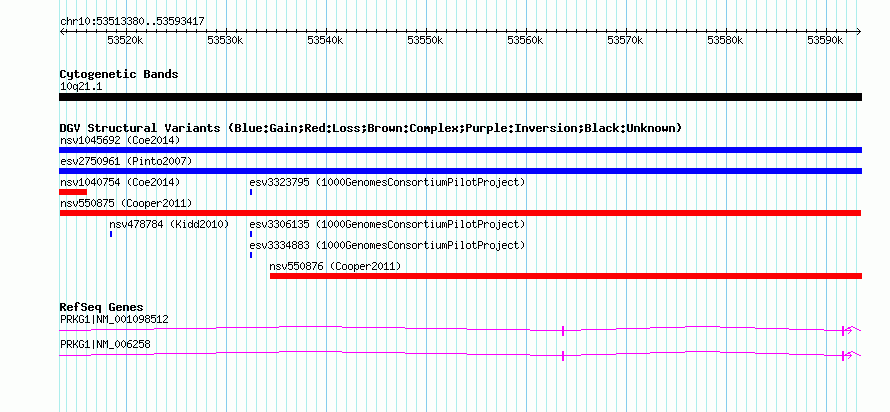The image size is (890, 412).
Task: Select the nsv550876 (Cooper2011) label
Action: pyautogui.click(x=335, y=266)
